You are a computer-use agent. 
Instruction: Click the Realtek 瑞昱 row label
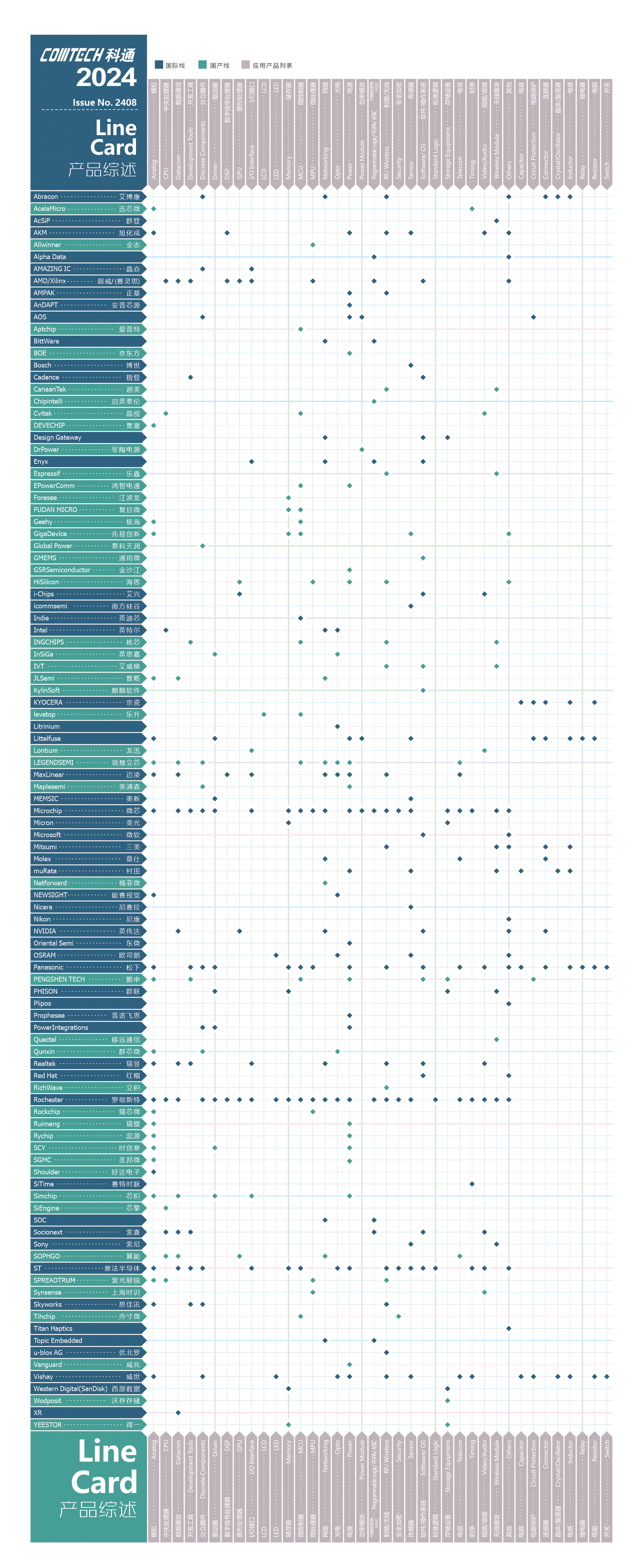[88, 1063]
